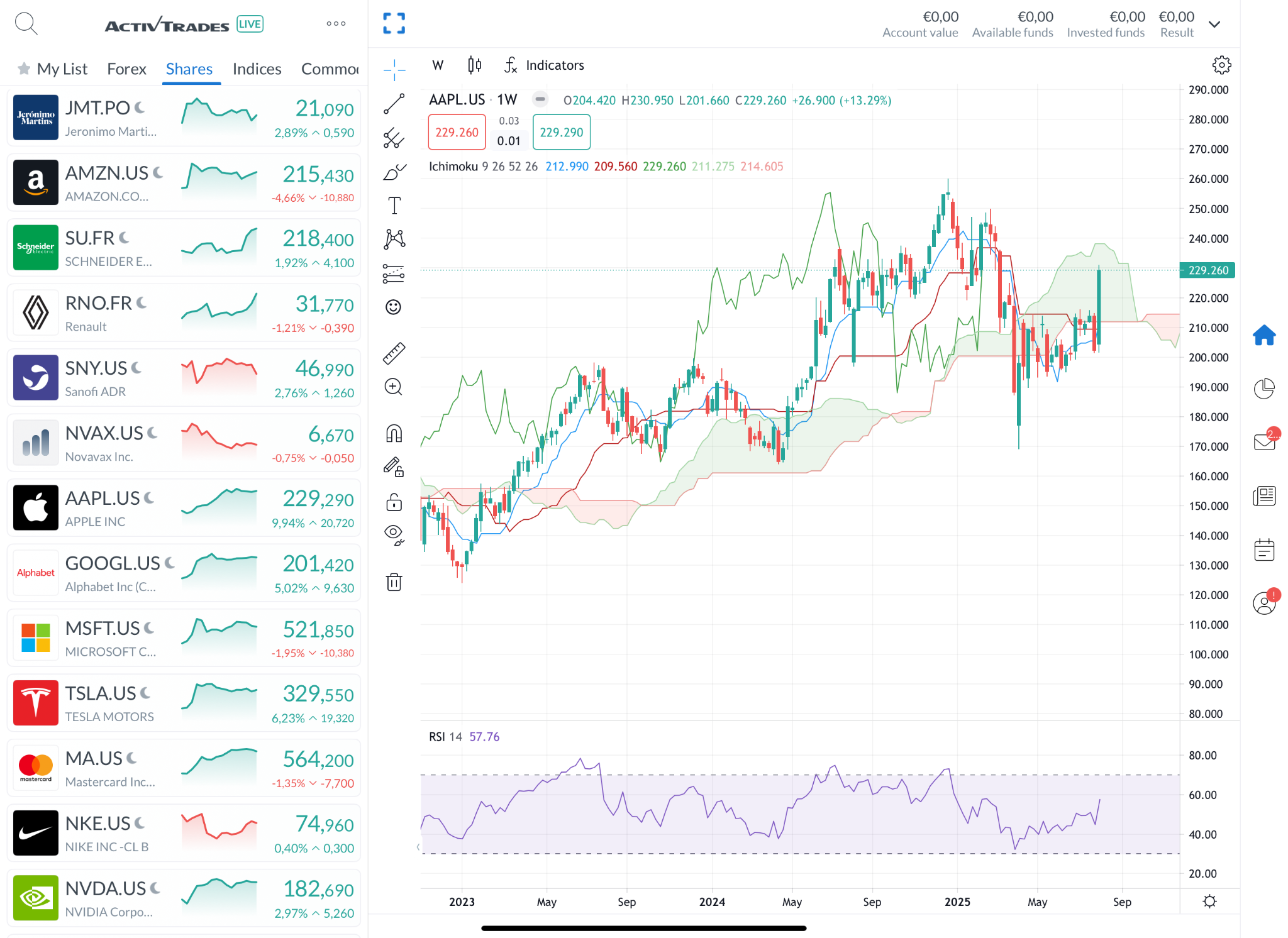
Task: Open the messages envelope icon
Action: [x=1265, y=441]
